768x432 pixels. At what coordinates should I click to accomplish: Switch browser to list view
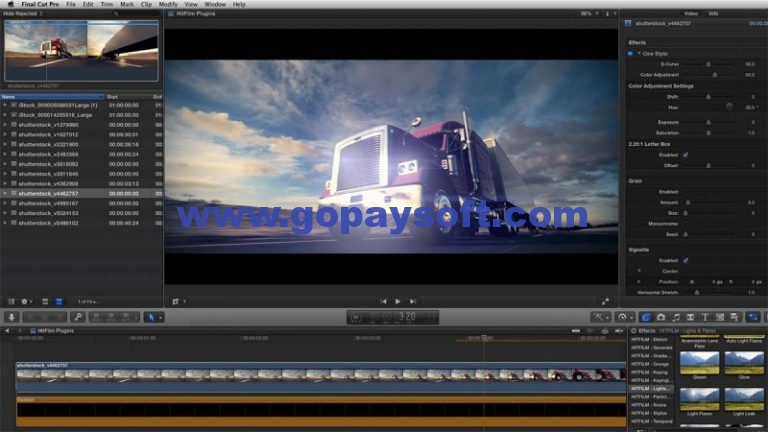[59, 302]
